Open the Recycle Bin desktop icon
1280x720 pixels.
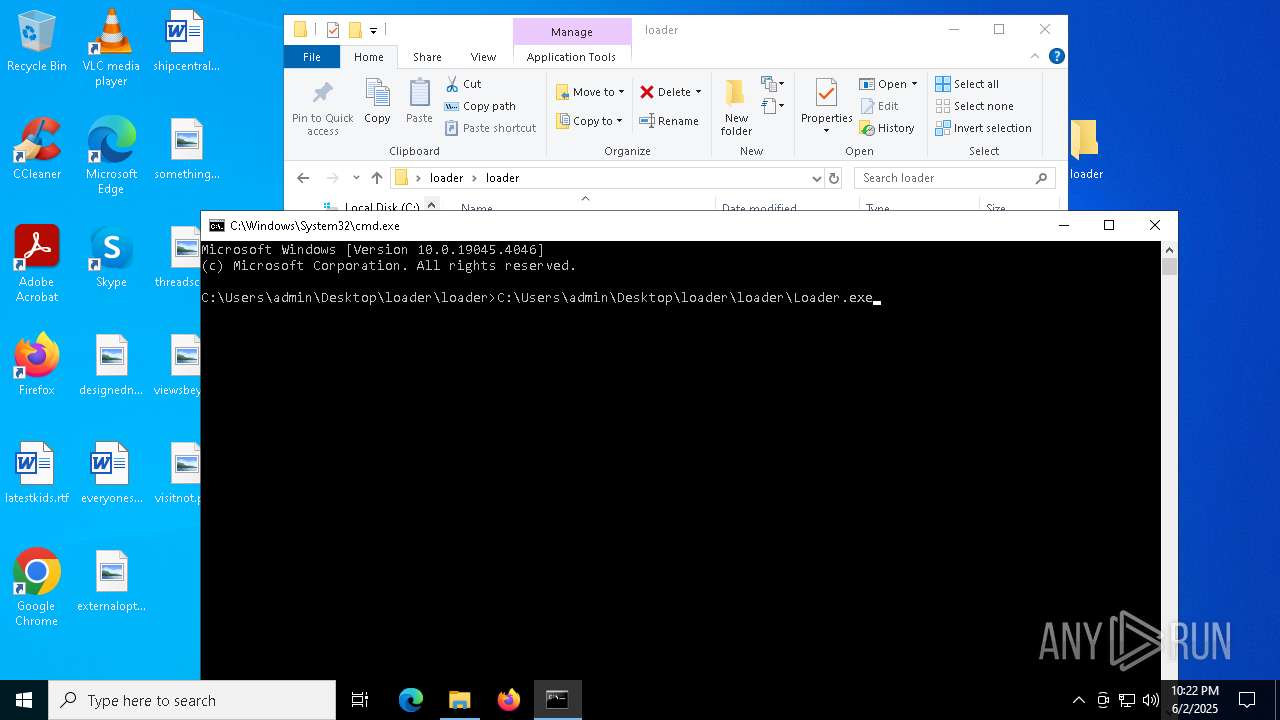[37, 42]
